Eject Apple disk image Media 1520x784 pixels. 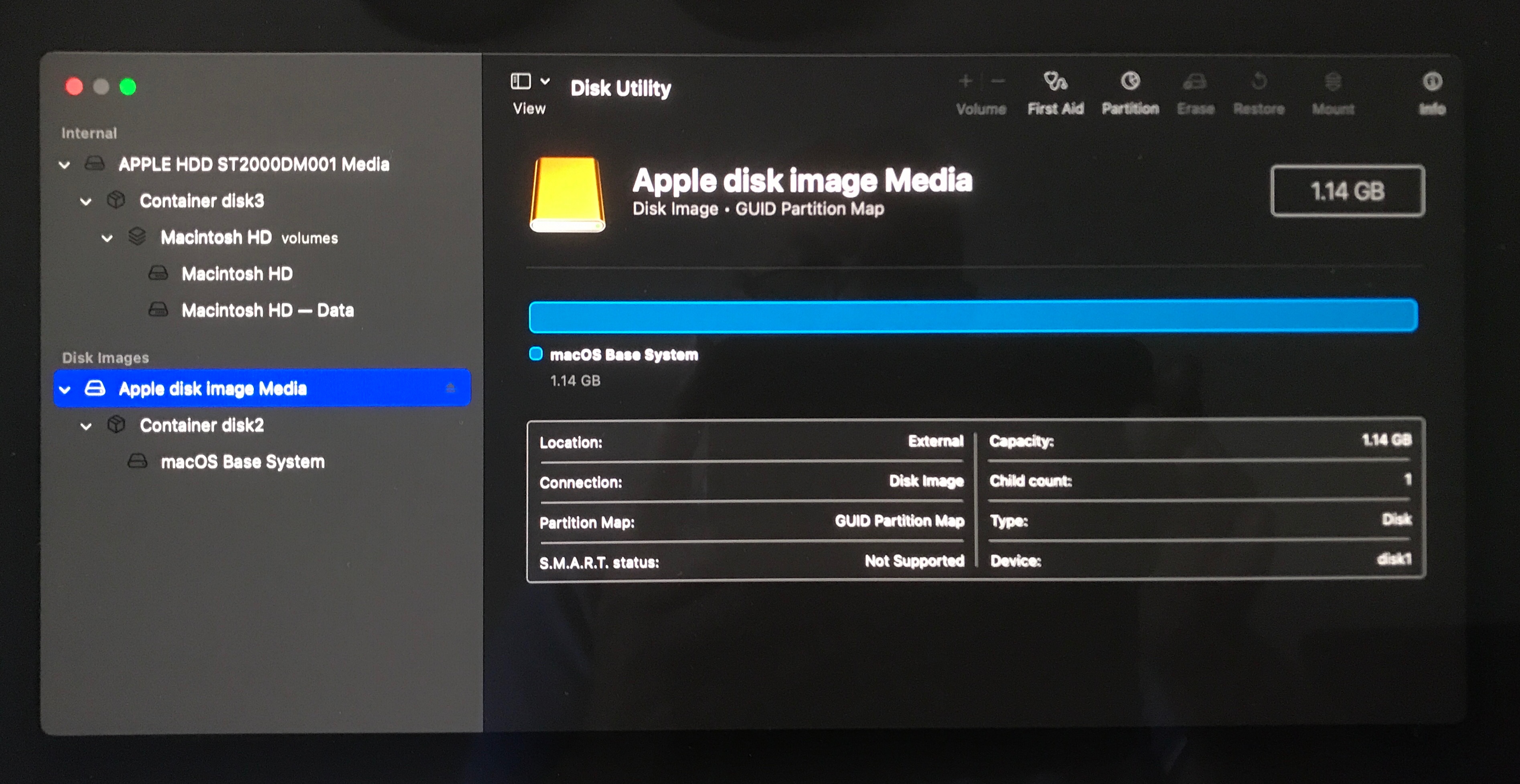pyautogui.click(x=450, y=388)
